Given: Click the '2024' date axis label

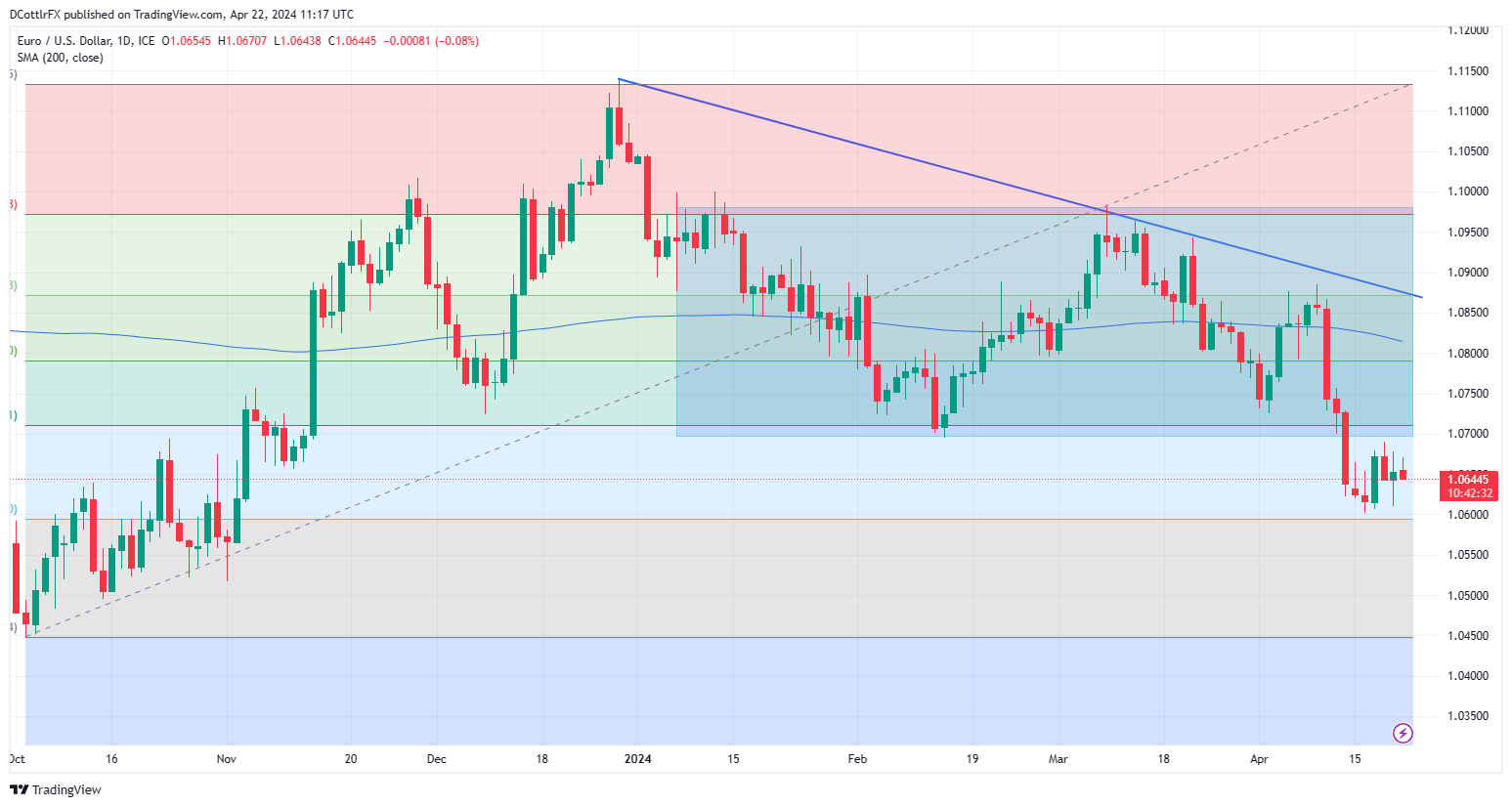Looking at the screenshot, I should click(638, 759).
